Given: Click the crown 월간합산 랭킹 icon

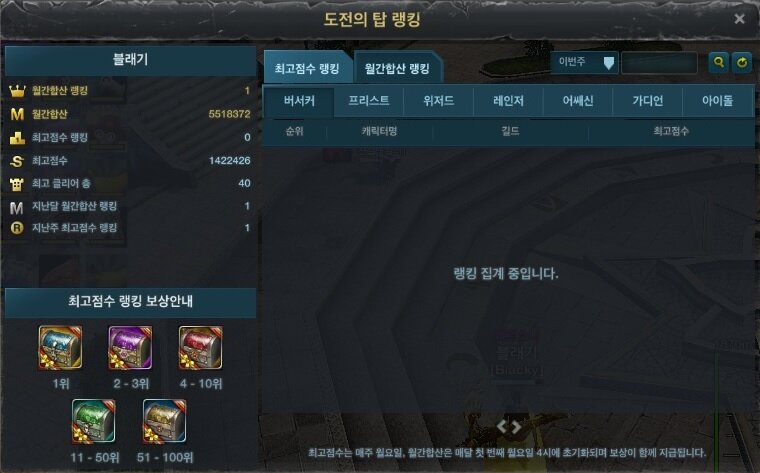Looking at the screenshot, I should tap(17, 91).
